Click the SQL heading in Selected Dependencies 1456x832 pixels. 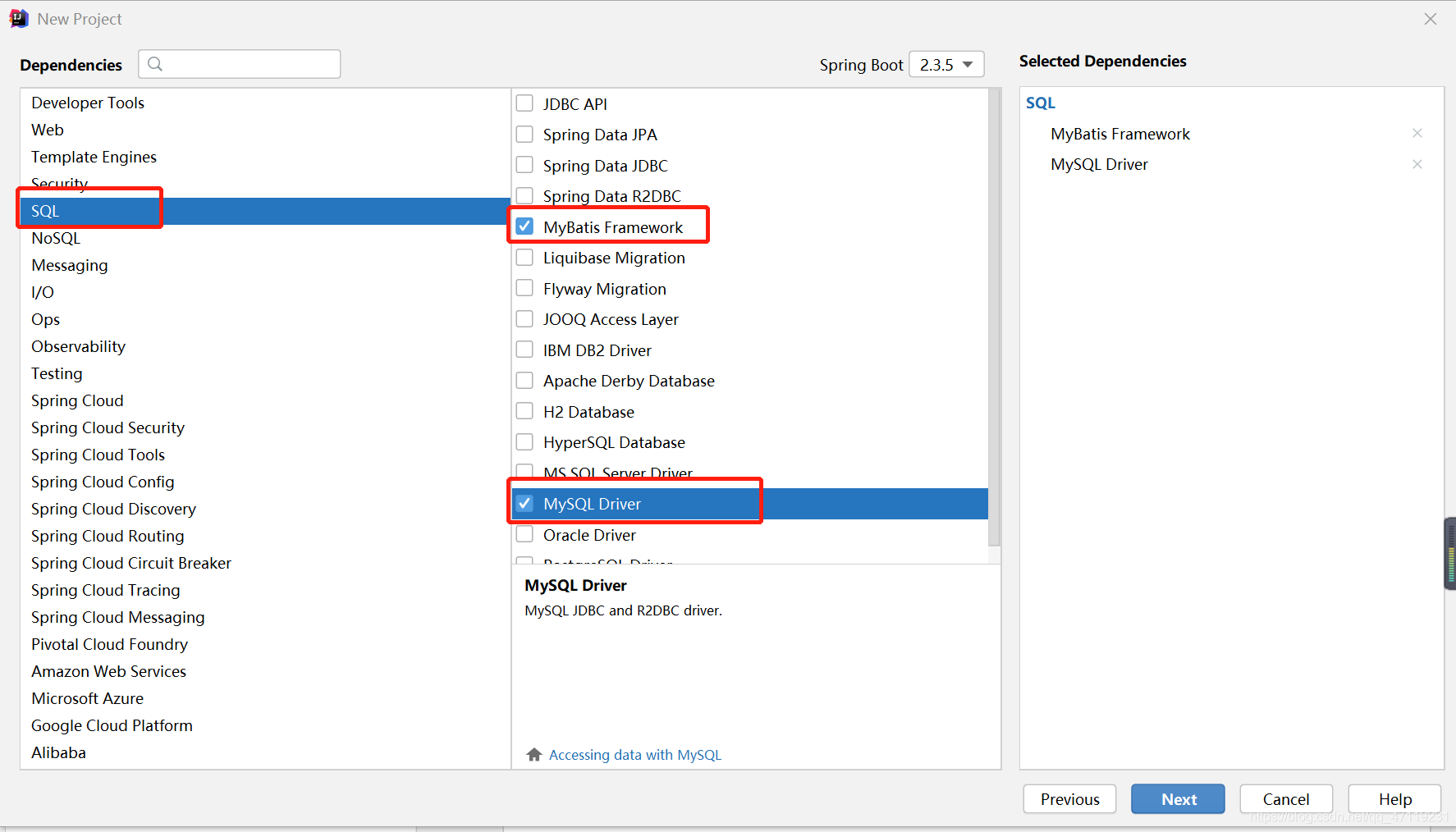tap(1041, 103)
